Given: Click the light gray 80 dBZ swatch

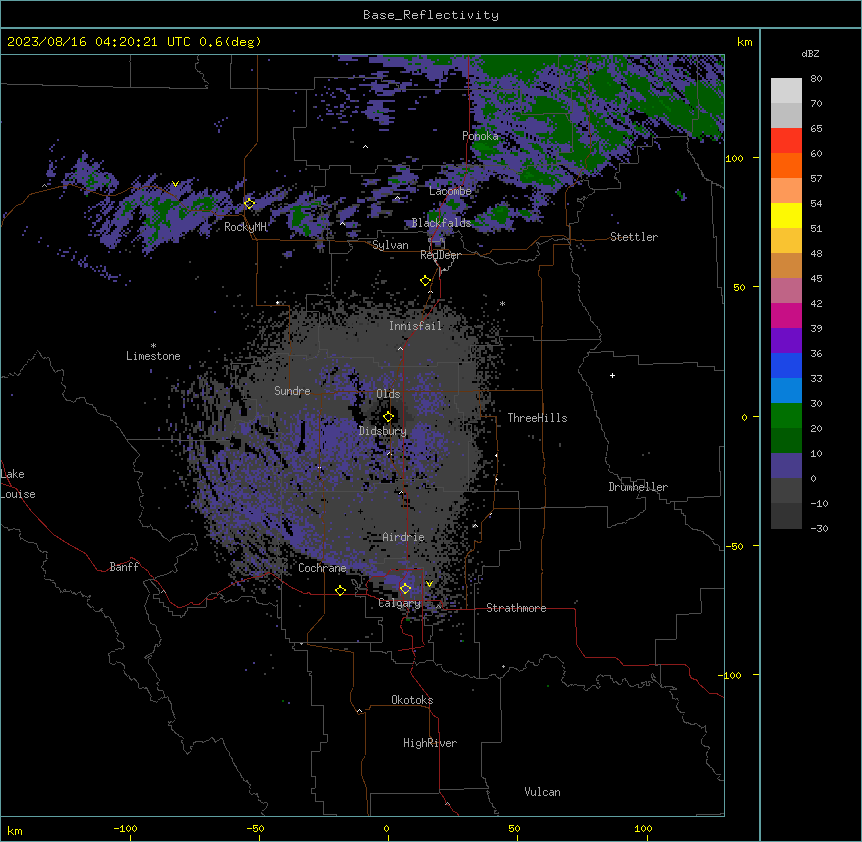Looking at the screenshot, I should point(786,91).
